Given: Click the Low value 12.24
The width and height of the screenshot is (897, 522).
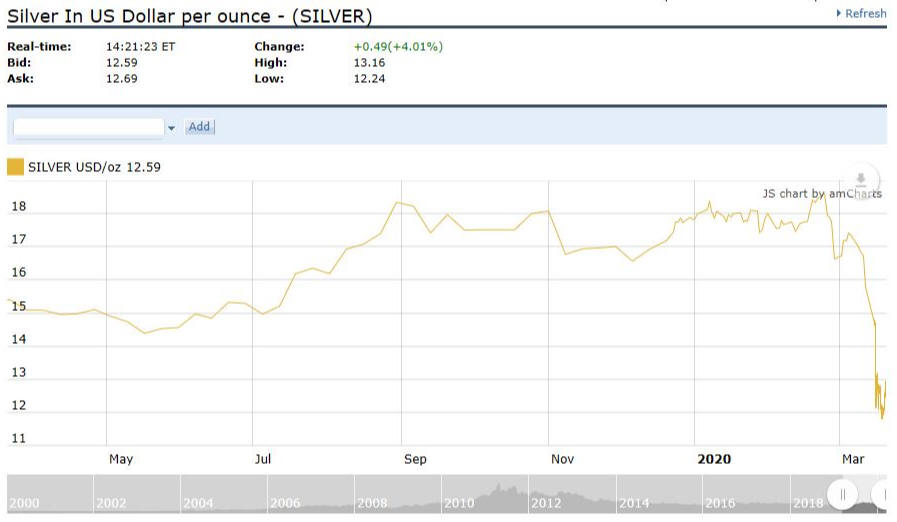Looking at the screenshot, I should (x=370, y=78).
